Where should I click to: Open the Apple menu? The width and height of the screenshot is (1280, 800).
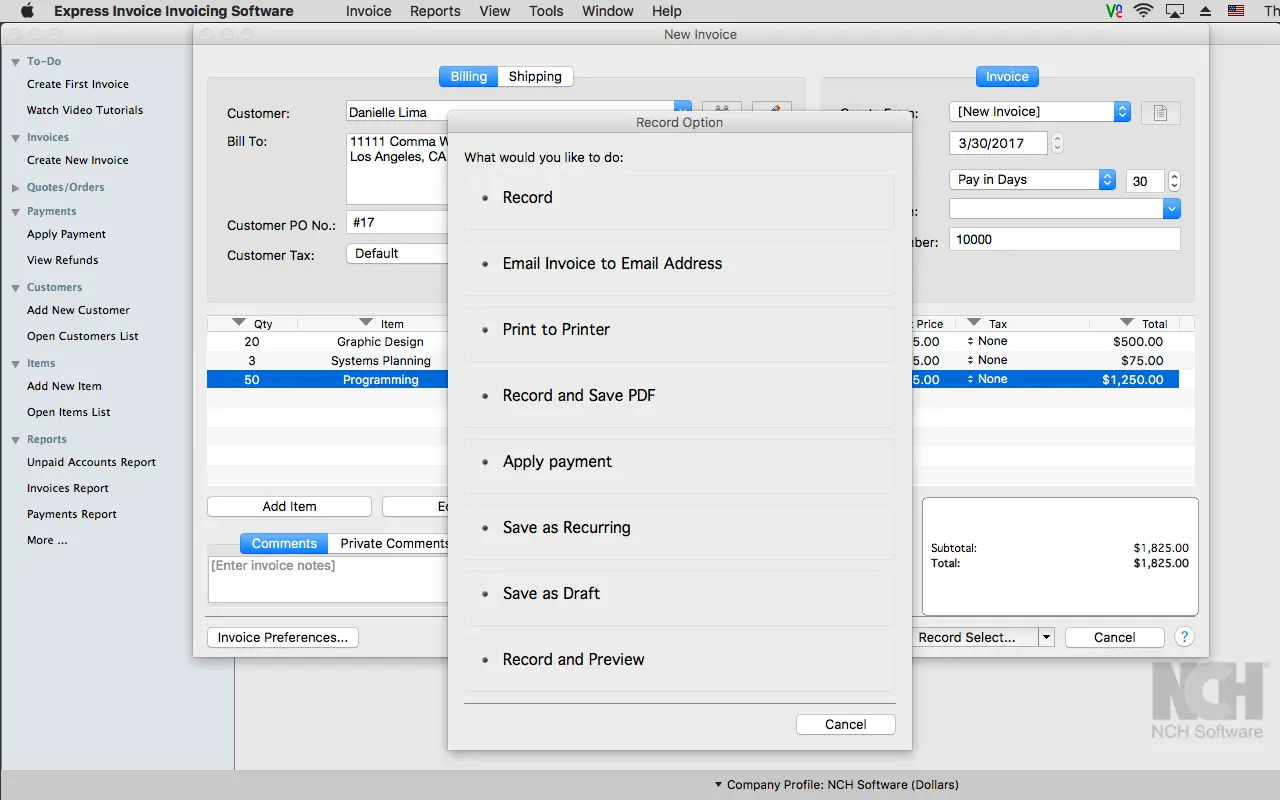point(27,11)
